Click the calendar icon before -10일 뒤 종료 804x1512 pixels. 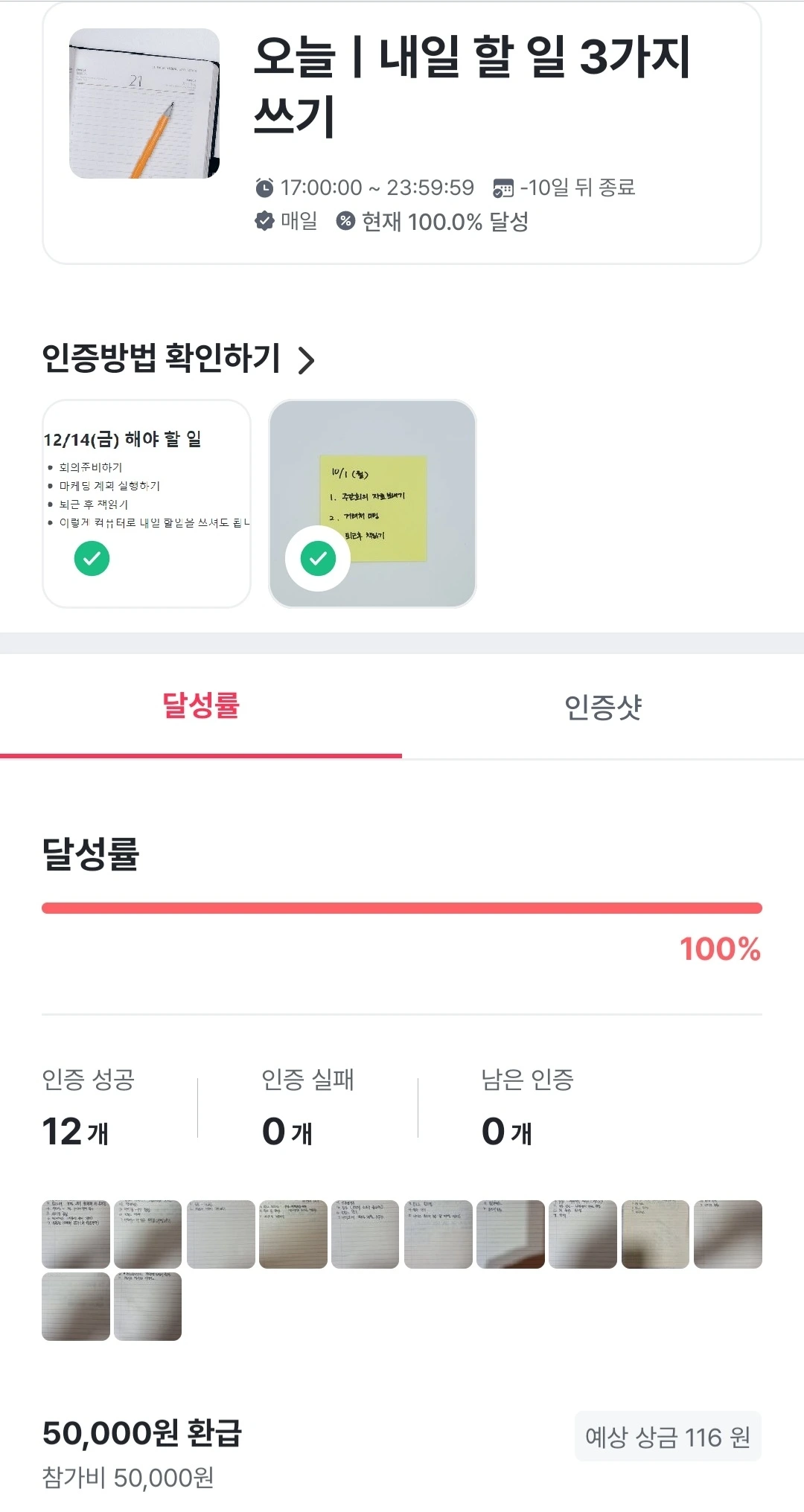pyautogui.click(x=503, y=188)
